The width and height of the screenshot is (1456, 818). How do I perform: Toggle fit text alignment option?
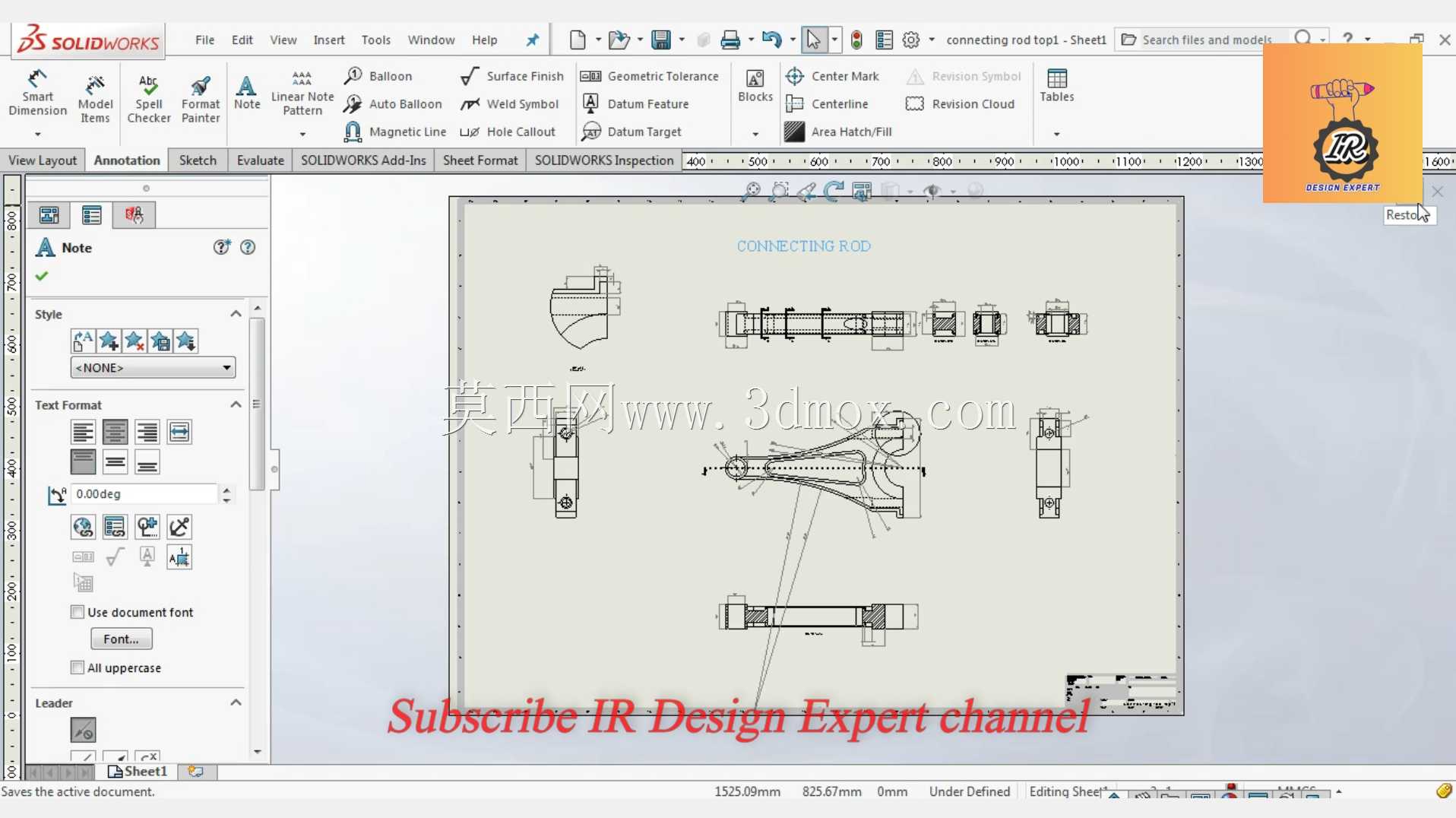179,432
